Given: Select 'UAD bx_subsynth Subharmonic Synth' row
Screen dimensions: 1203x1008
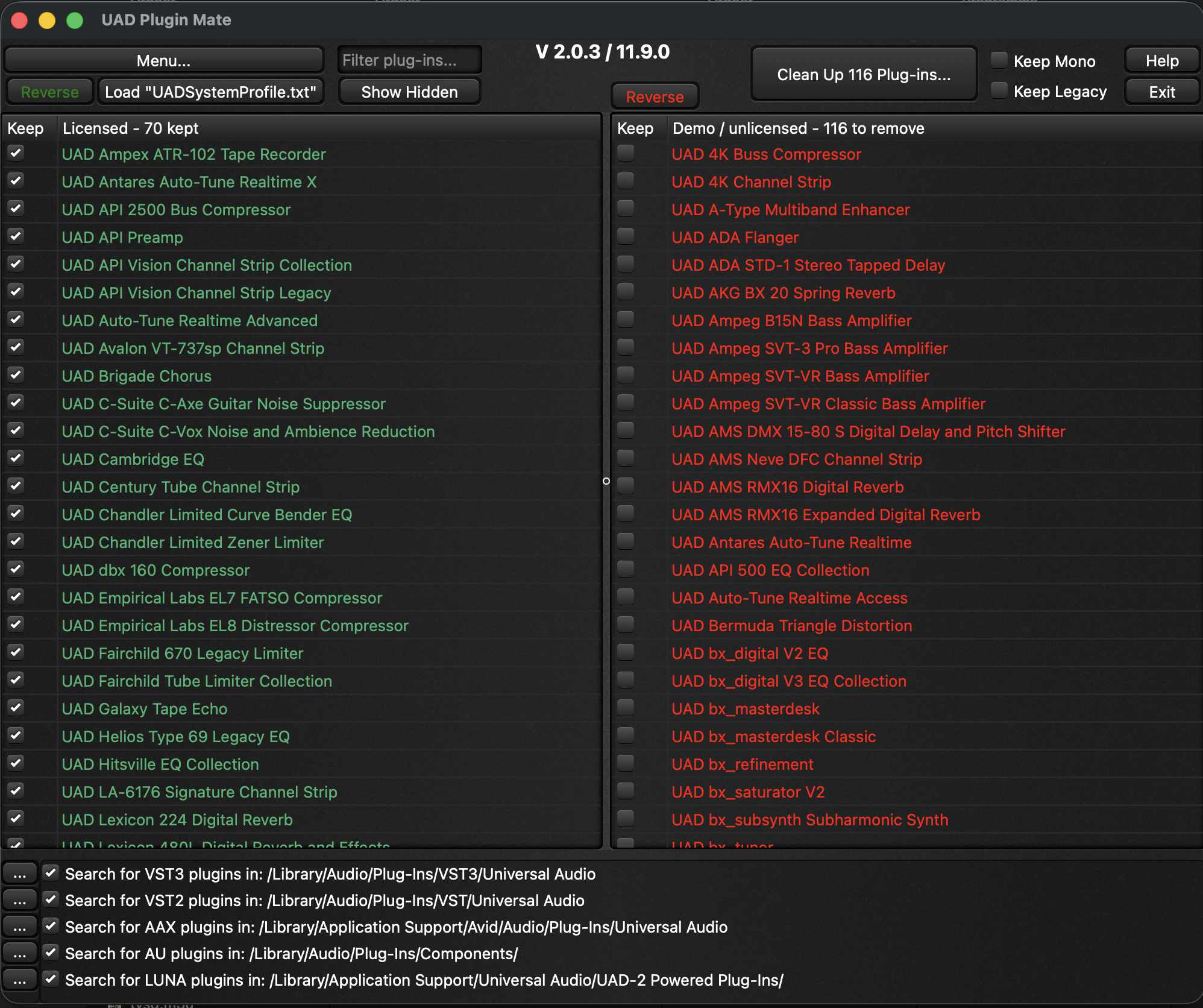Looking at the screenshot, I should click(x=908, y=820).
